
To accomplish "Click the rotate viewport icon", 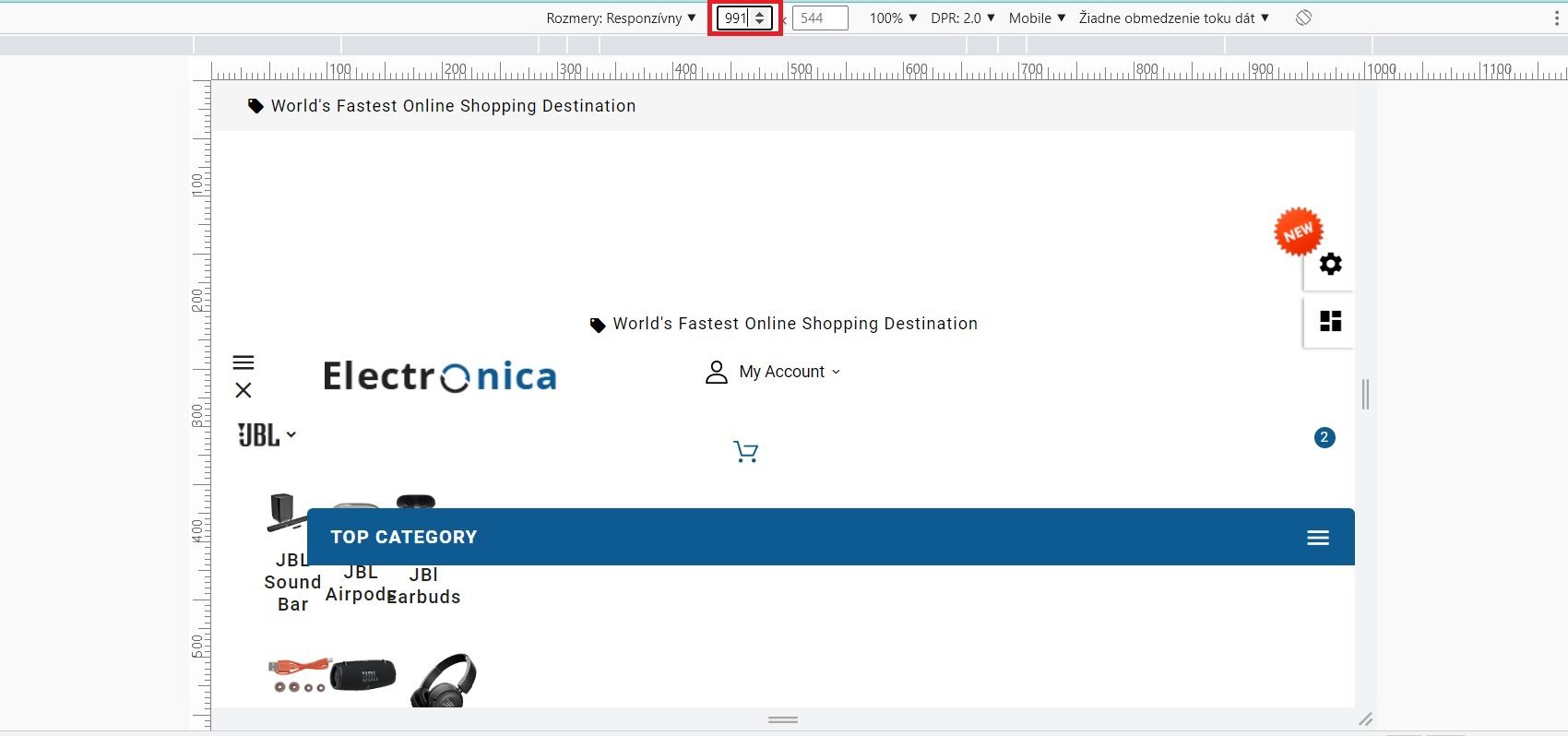I will point(1303,18).
